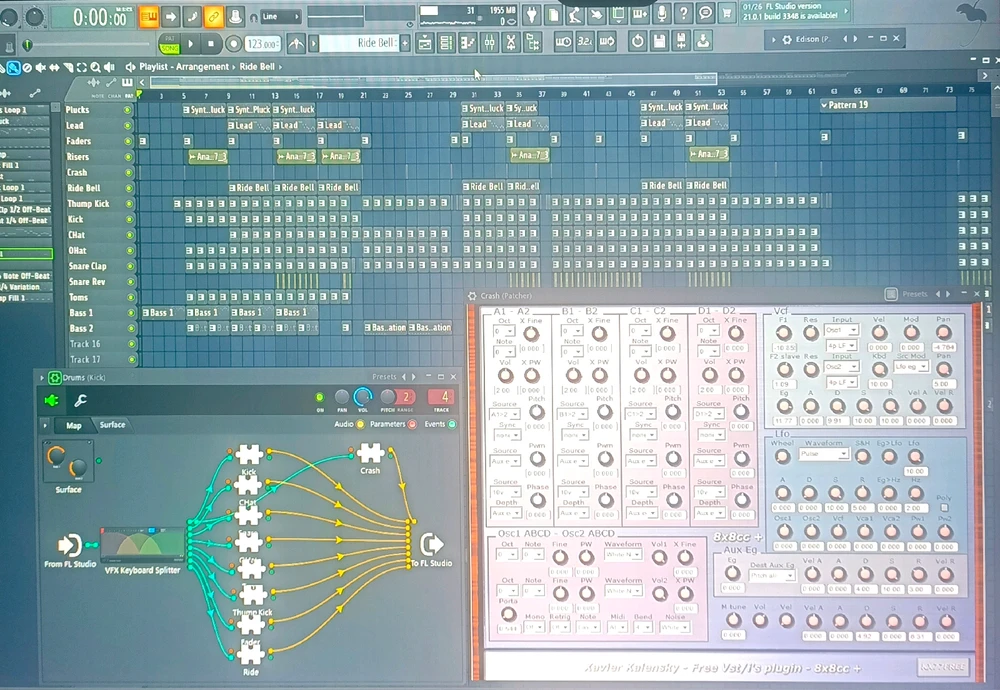Click the Ride Bell breadcrumb in Playlist
Viewport: 1000px width, 690px height.
coord(257,66)
